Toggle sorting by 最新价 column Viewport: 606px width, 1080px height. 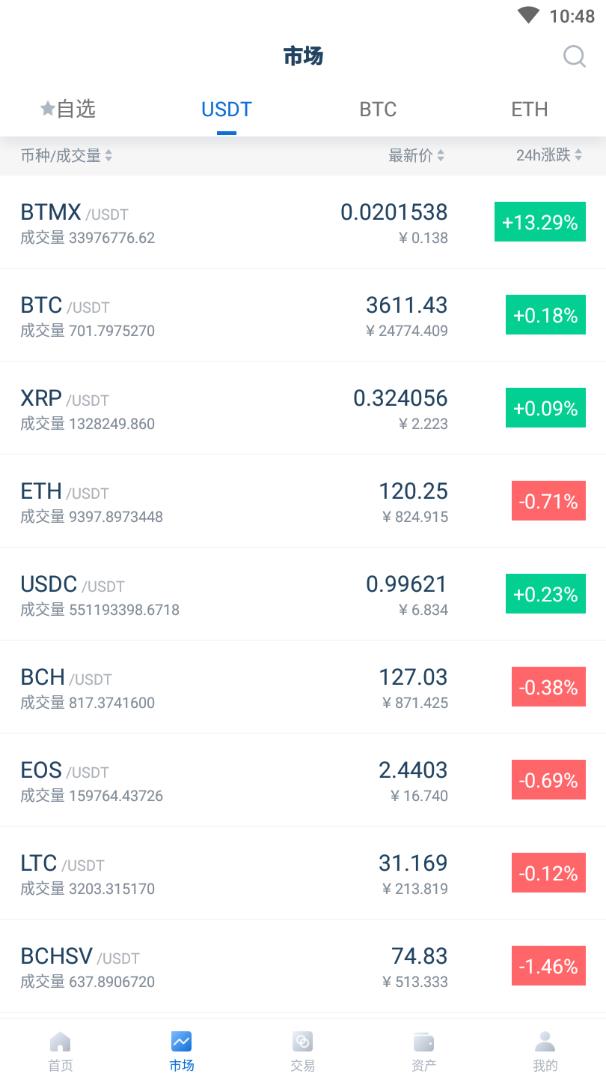(x=416, y=156)
